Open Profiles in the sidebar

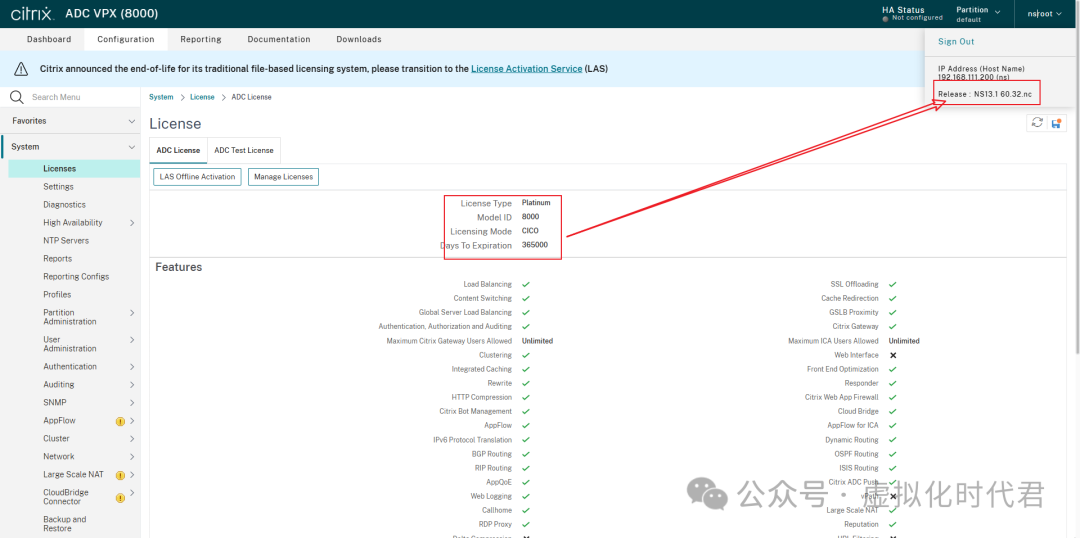tap(57, 294)
